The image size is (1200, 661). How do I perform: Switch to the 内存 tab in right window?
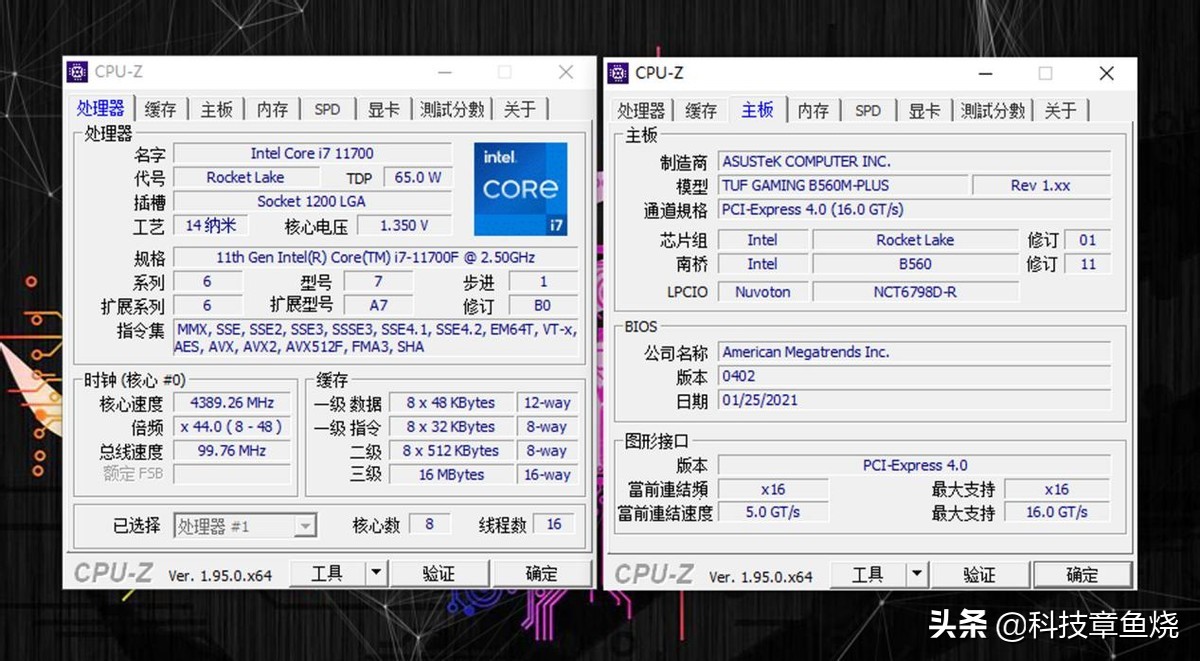point(814,111)
